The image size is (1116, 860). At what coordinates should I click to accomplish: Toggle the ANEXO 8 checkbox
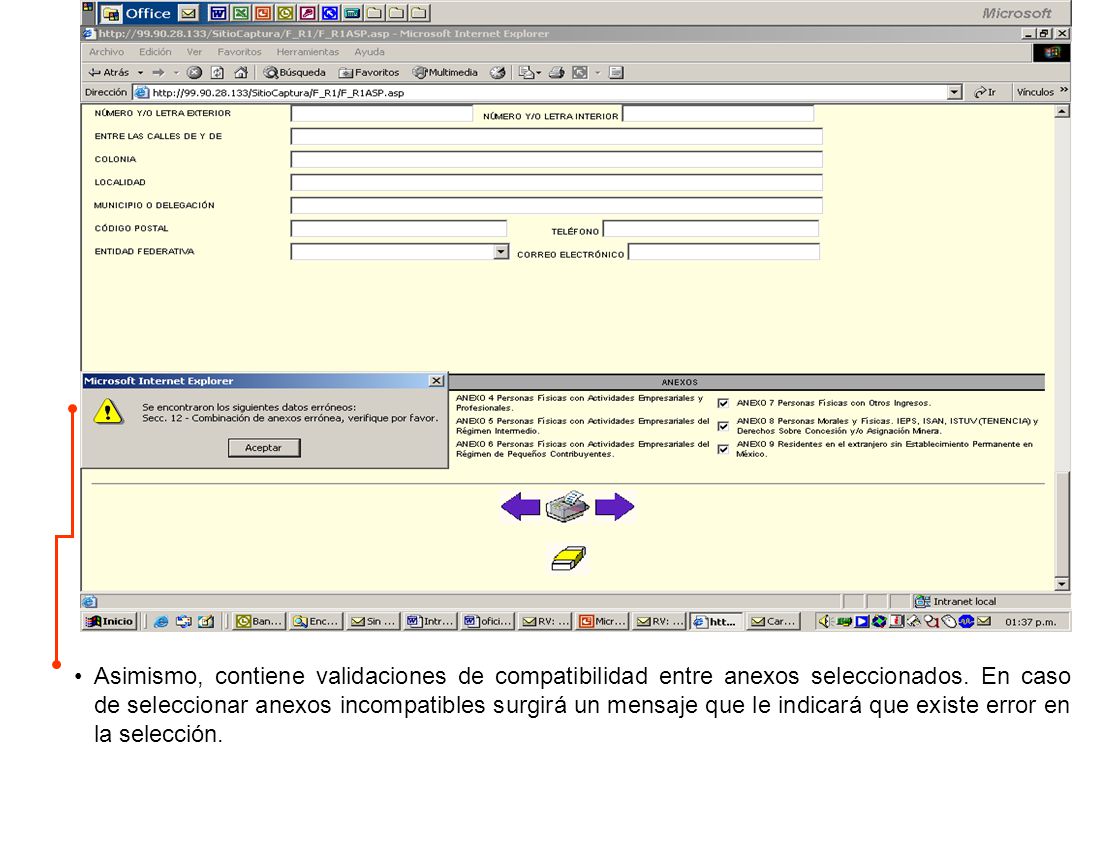(723, 426)
